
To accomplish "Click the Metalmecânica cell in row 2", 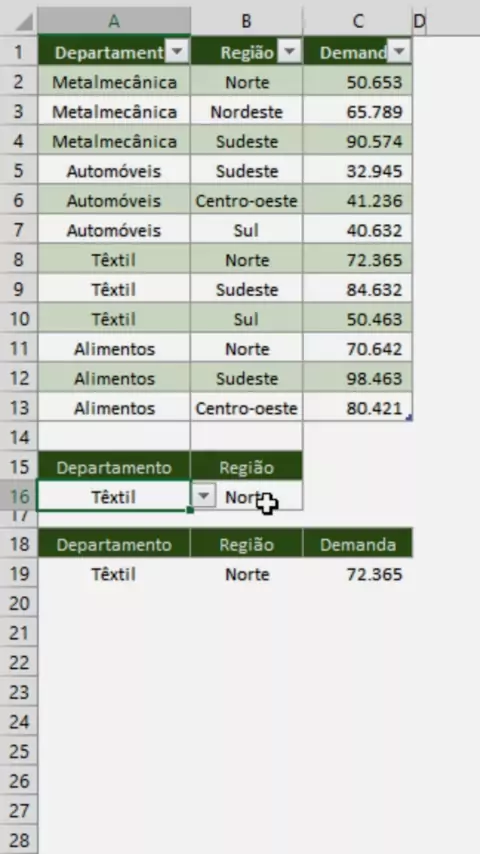I will click(x=114, y=82).
